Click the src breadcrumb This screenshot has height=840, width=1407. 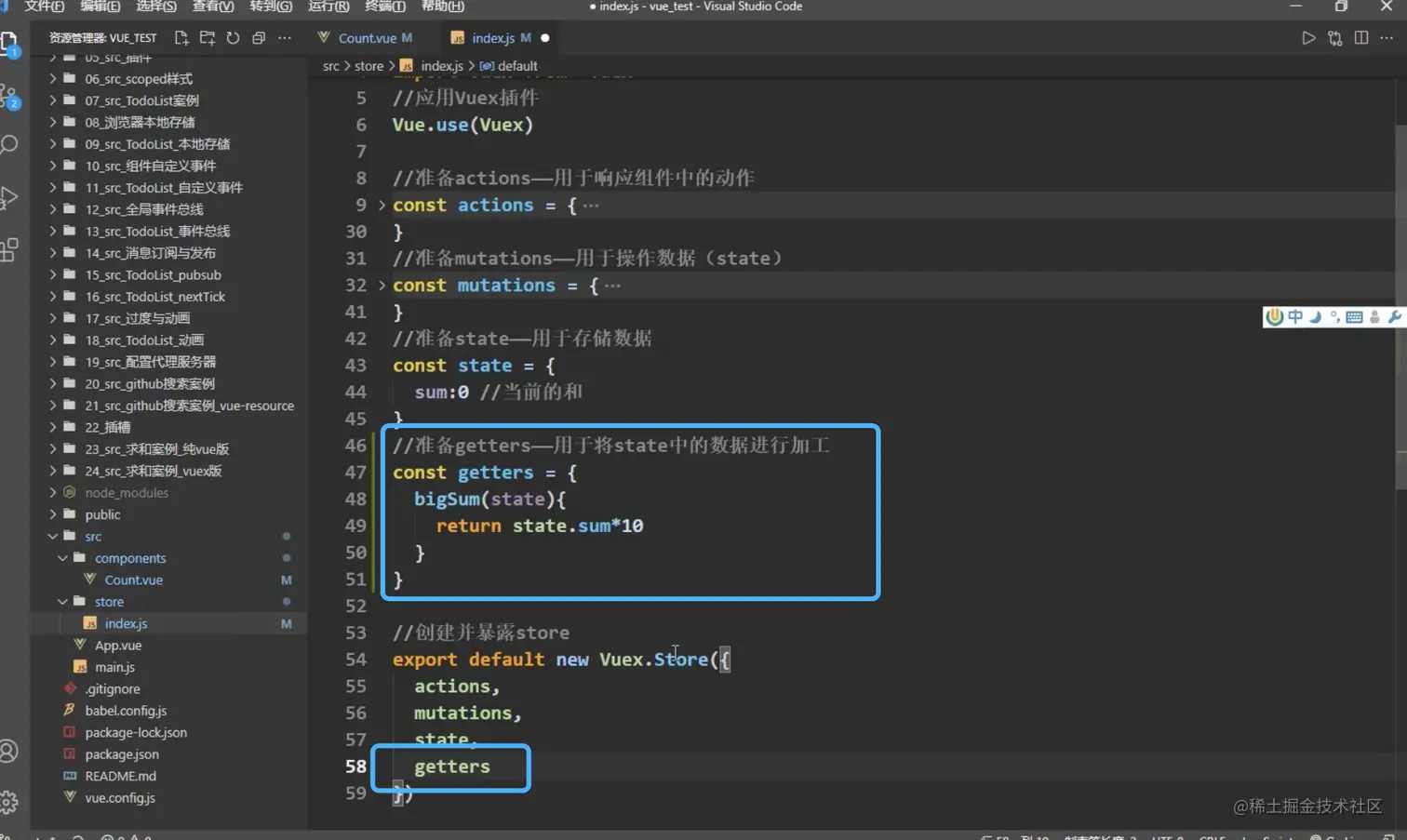pos(330,66)
